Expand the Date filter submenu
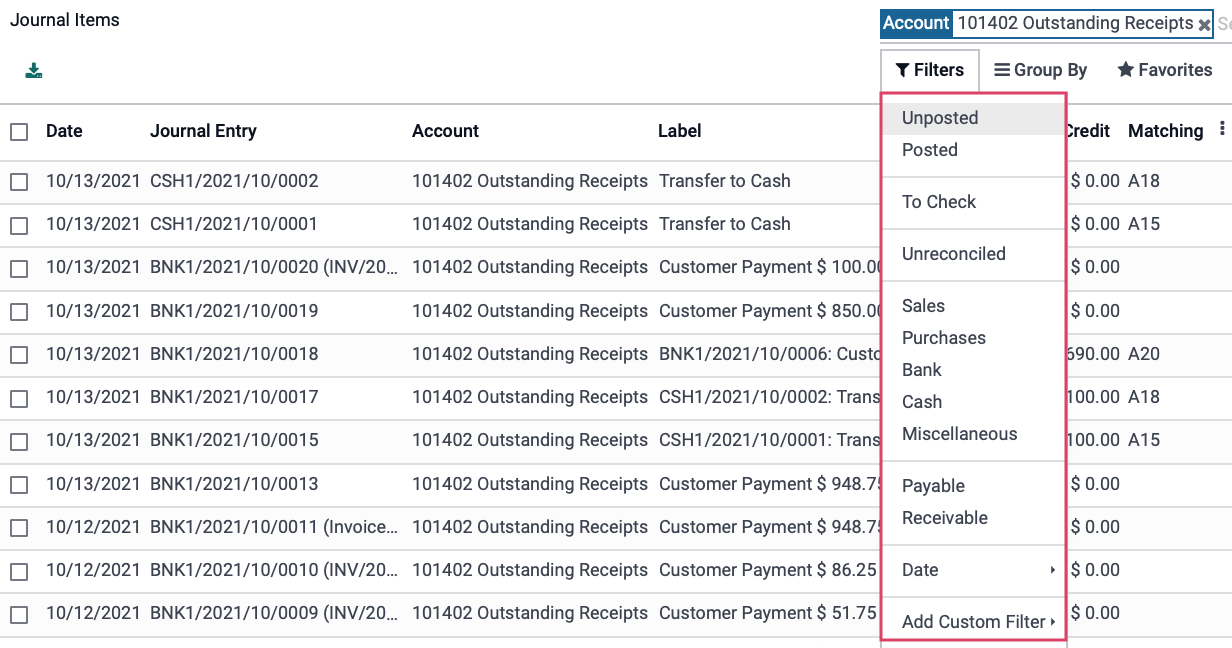 pyautogui.click(x=974, y=570)
